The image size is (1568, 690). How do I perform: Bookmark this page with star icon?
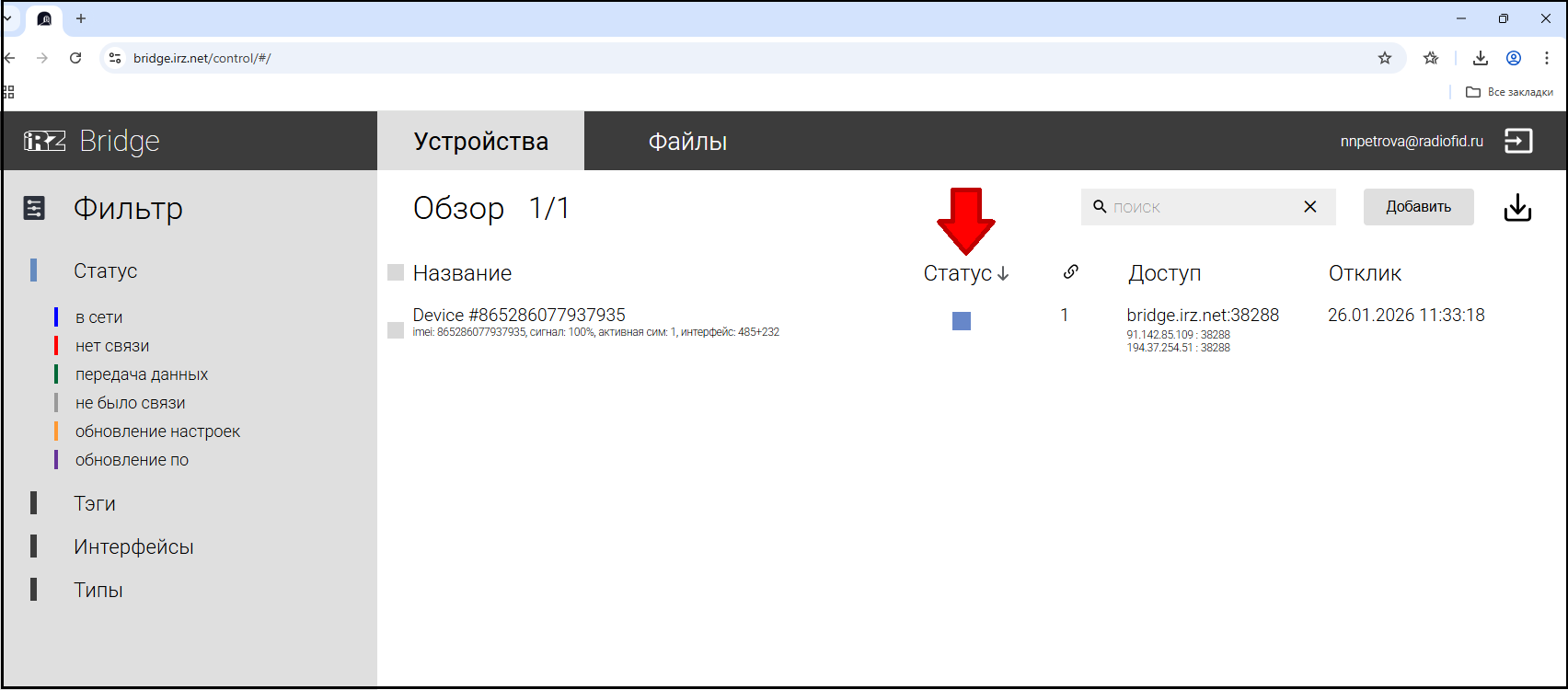[x=1384, y=58]
